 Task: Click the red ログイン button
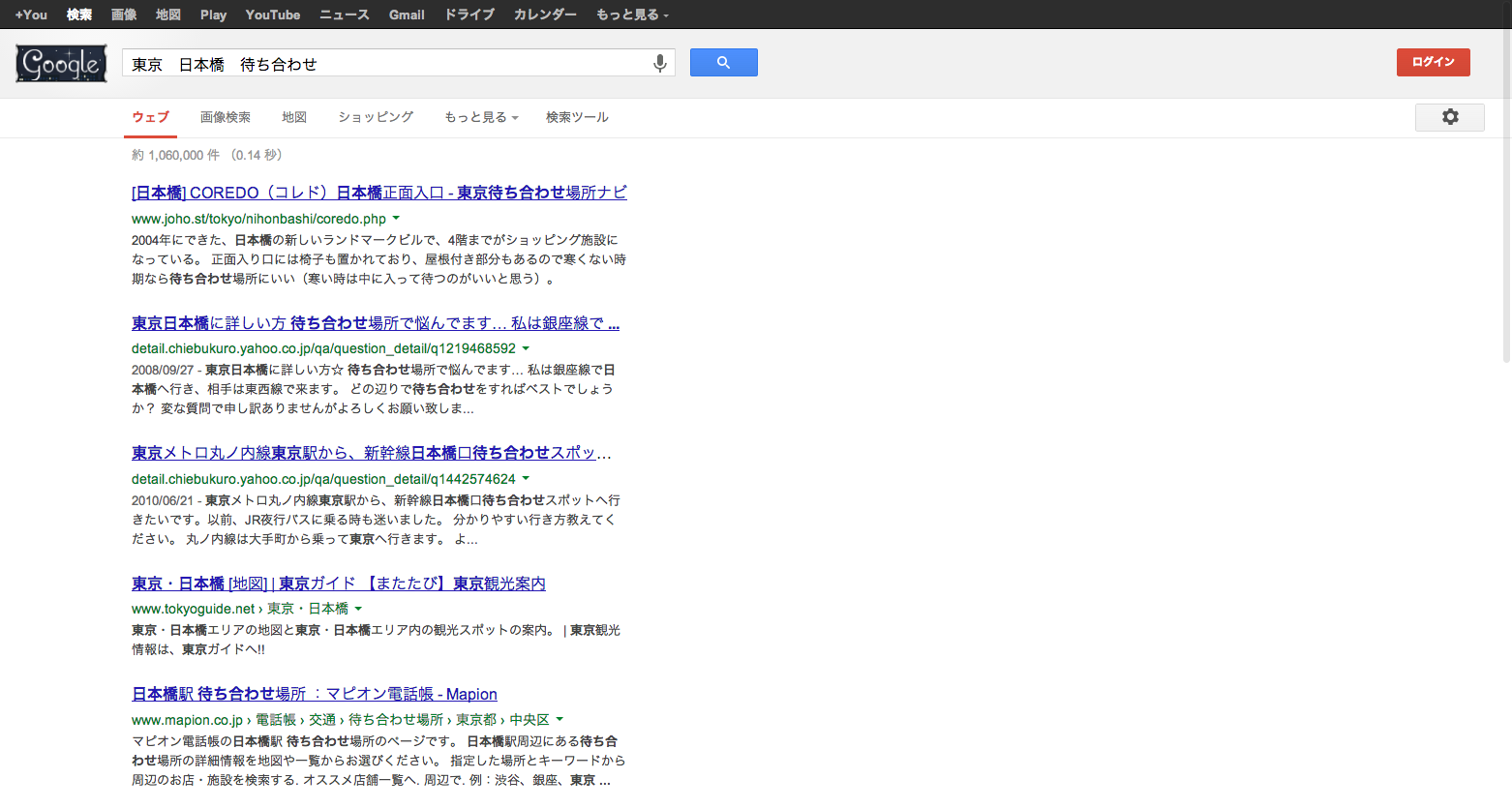[1433, 62]
